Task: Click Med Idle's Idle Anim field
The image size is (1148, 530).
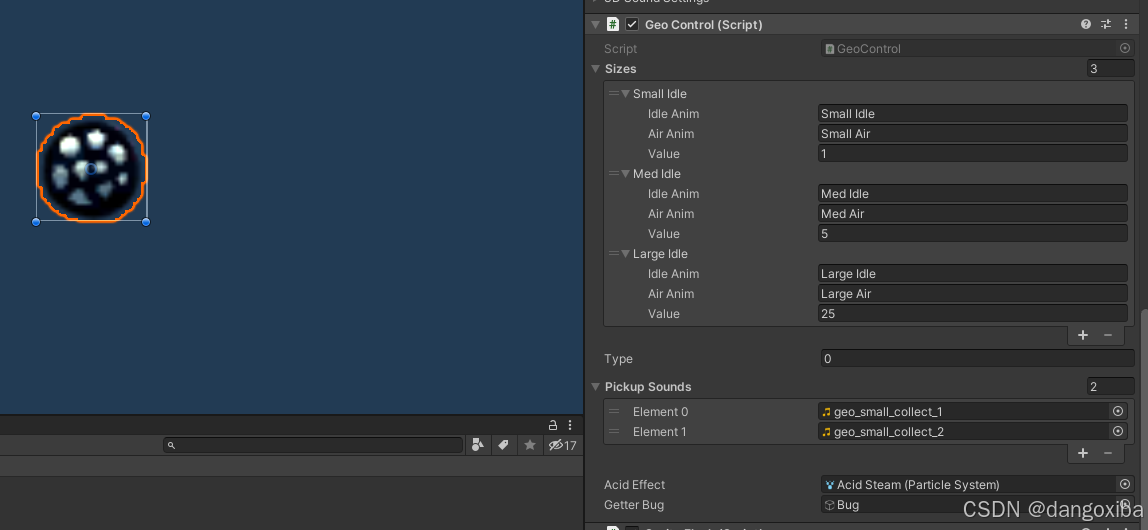Action: tap(972, 193)
